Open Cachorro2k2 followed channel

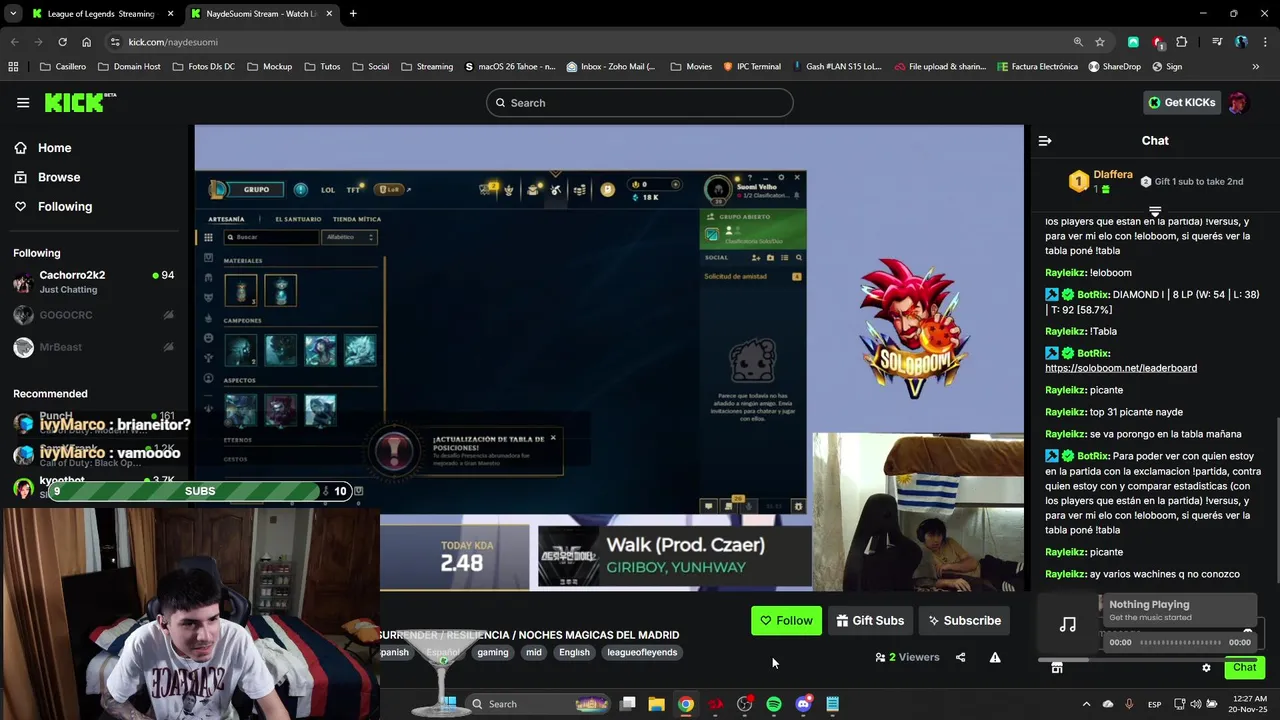(x=95, y=282)
